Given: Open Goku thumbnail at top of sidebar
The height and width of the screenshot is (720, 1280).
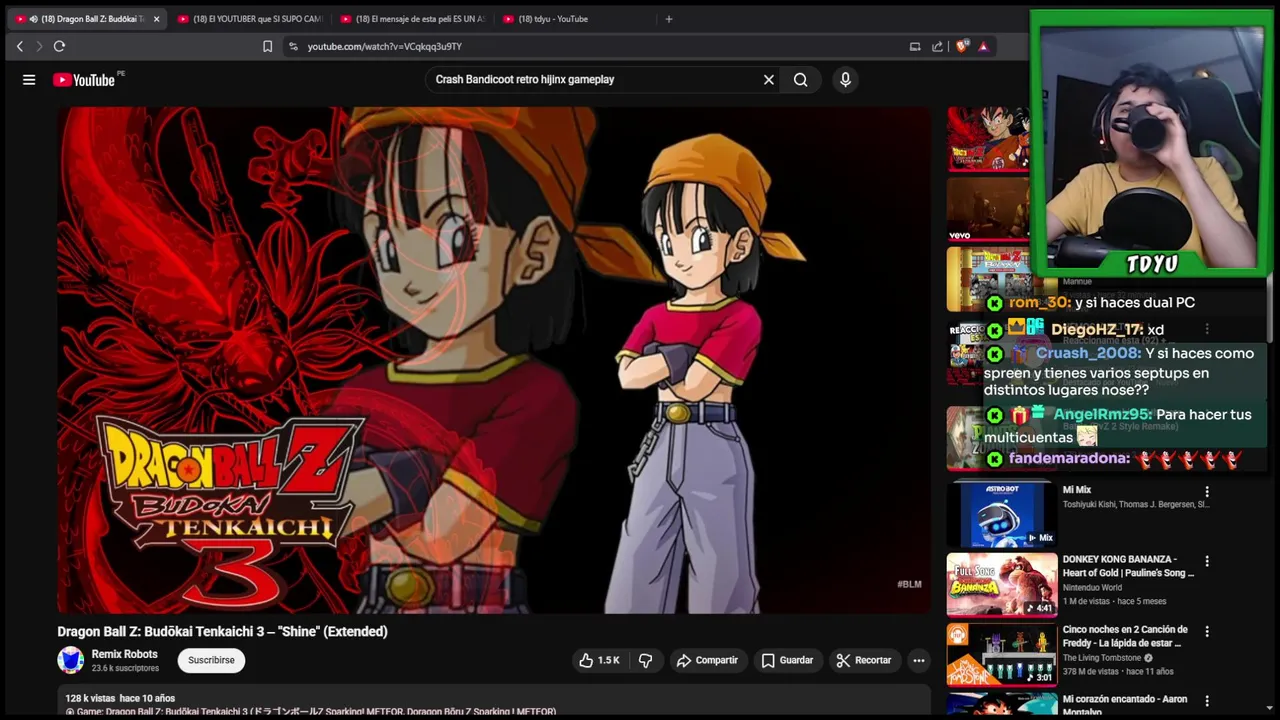Looking at the screenshot, I should point(988,139).
